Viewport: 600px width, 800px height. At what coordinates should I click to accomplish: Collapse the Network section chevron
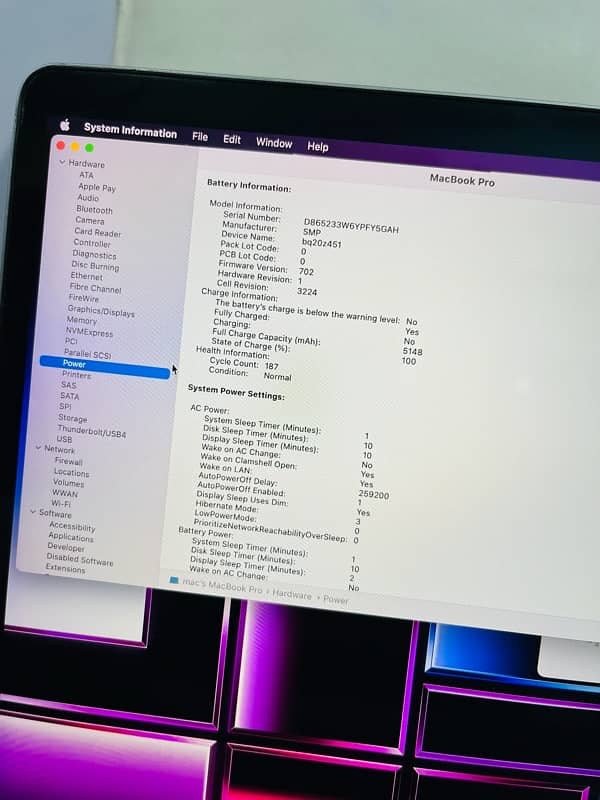(38, 449)
